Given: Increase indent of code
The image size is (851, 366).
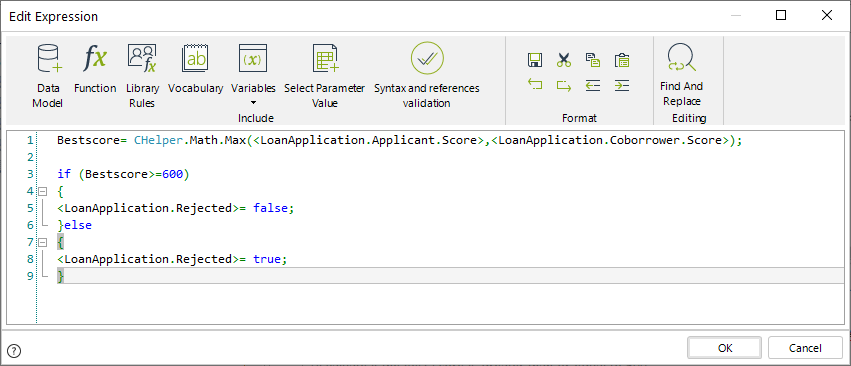Looking at the screenshot, I should 621,85.
